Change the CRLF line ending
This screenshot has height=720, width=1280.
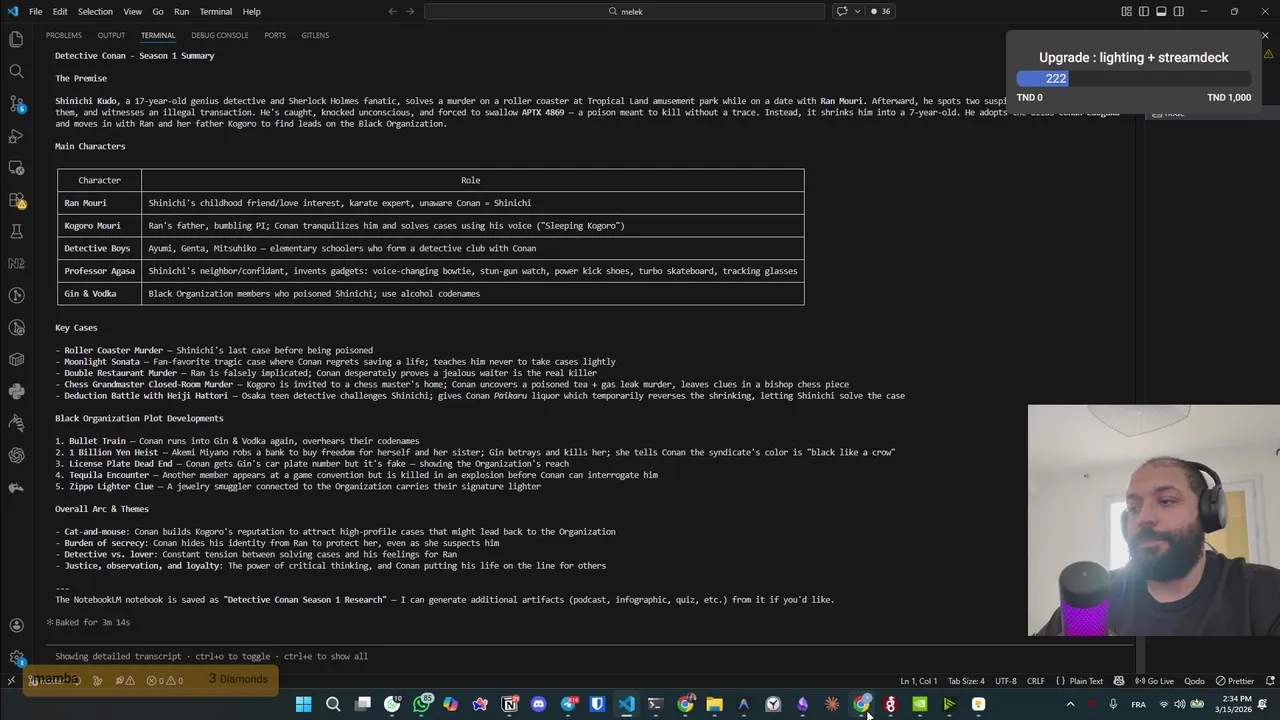(x=1035, y=681)
